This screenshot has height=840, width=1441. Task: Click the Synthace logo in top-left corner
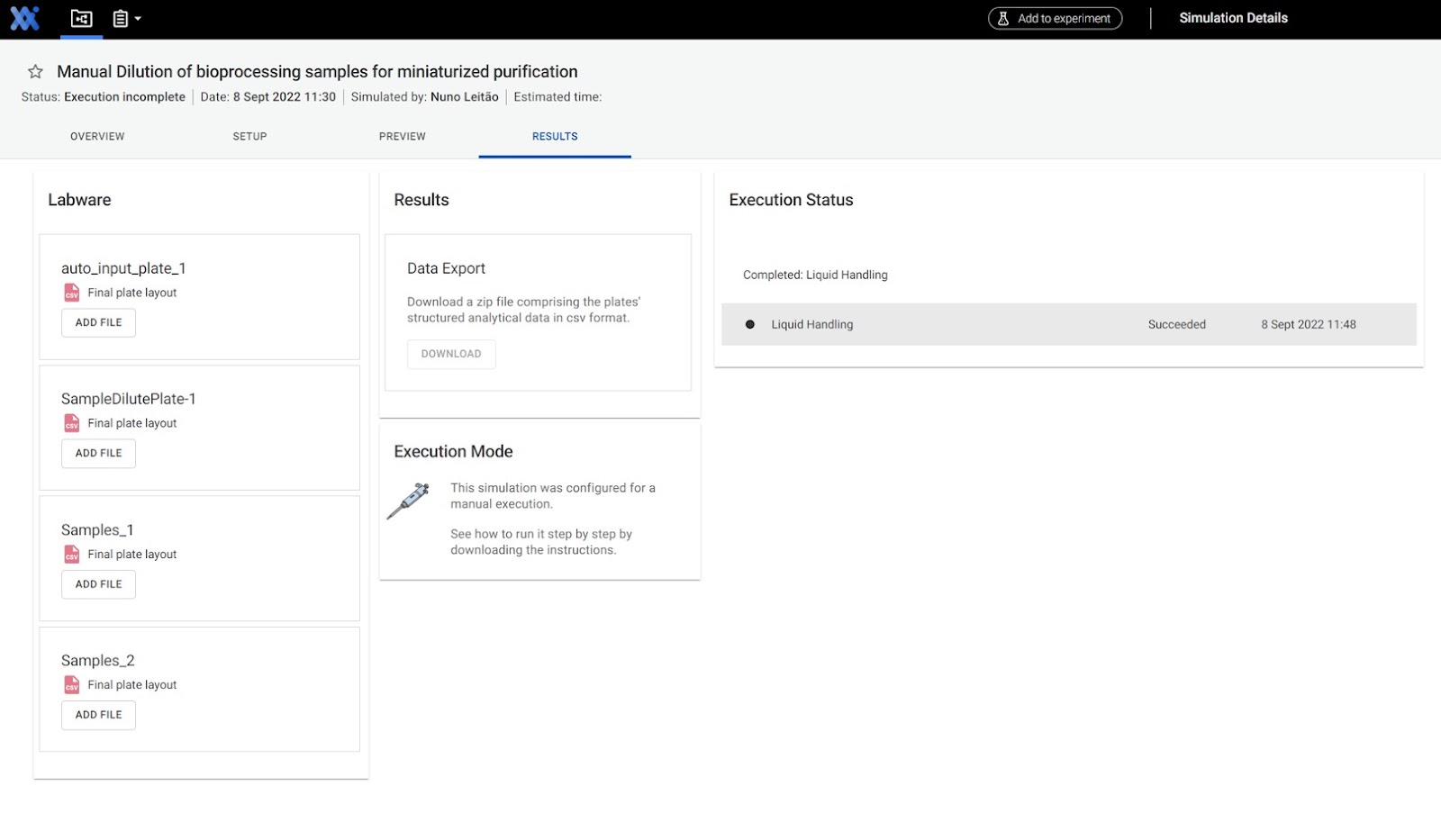click(x=24, y=18)
